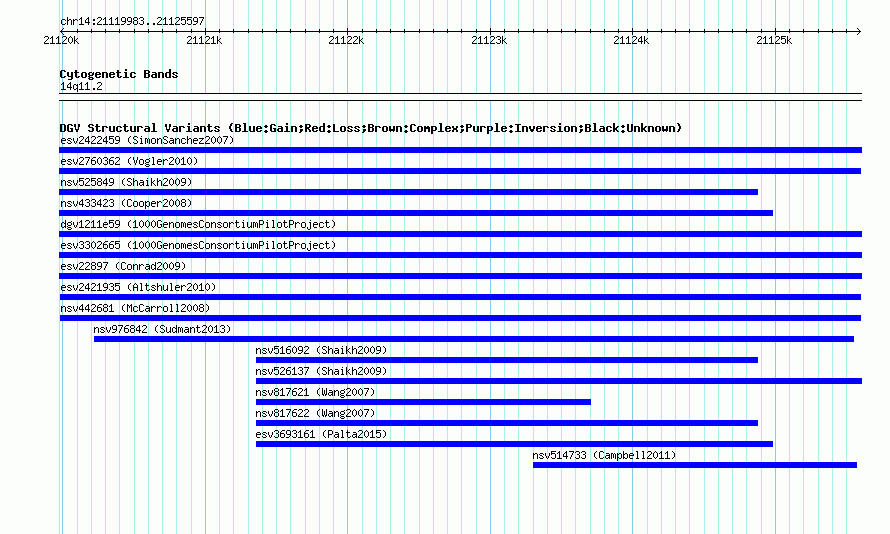Click the blue bar under esv2422459
Screen dimensions: 890x534
pyautogui.click(x=460, y=150)
